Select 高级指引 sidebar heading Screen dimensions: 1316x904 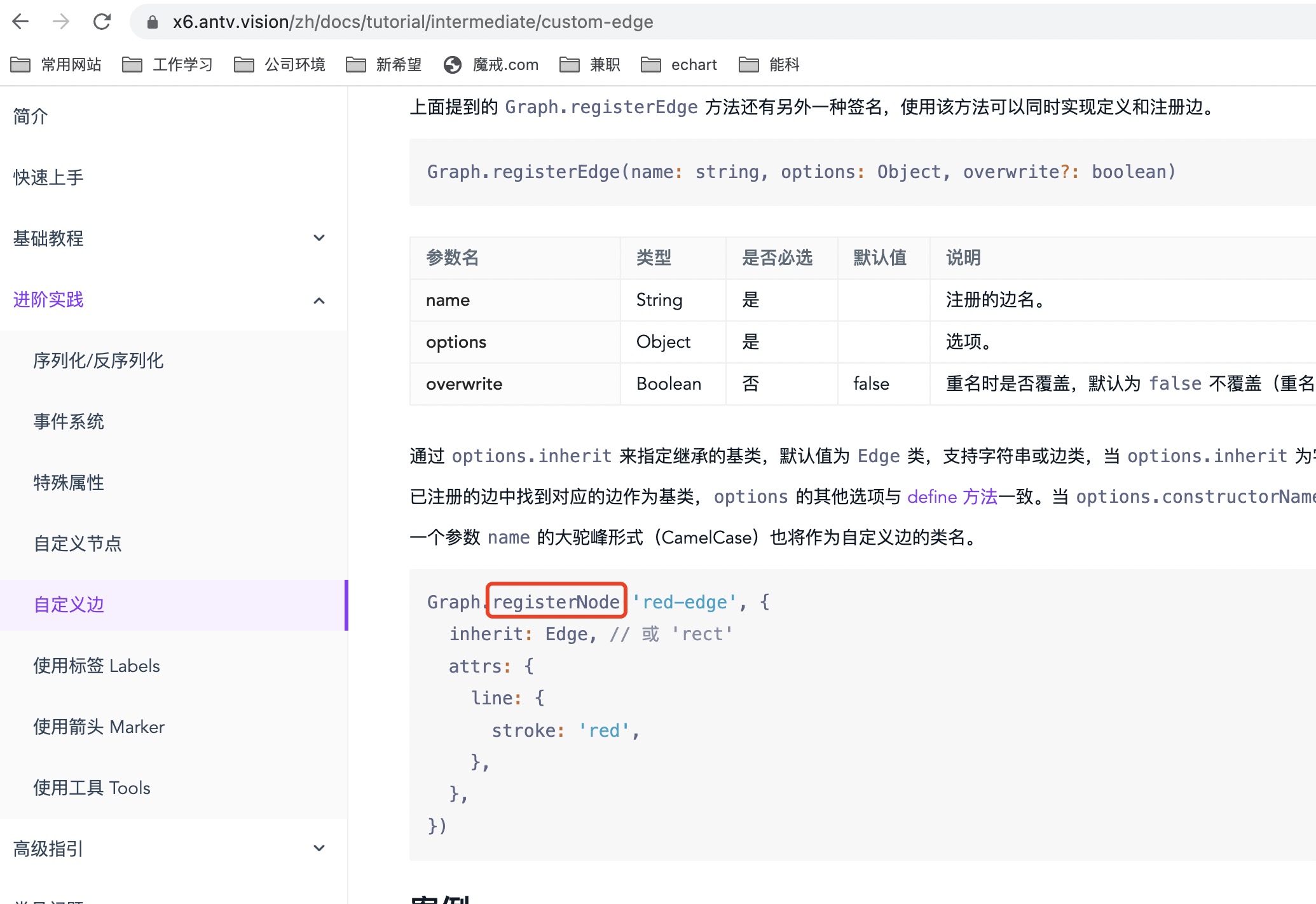pos(48,849)
